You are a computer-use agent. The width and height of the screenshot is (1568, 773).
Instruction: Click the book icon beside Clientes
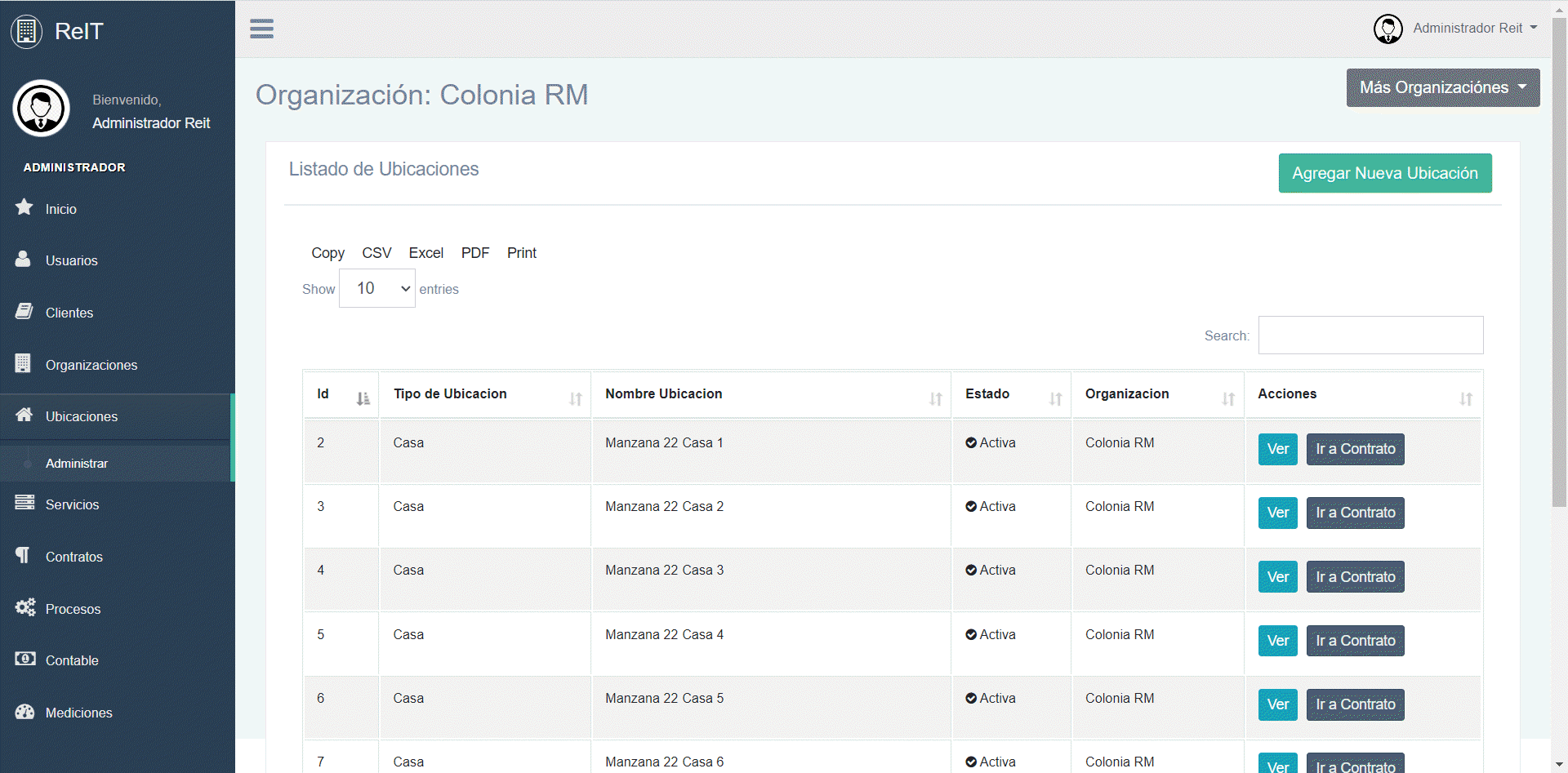pyautogui.click(x=24, y=311)
